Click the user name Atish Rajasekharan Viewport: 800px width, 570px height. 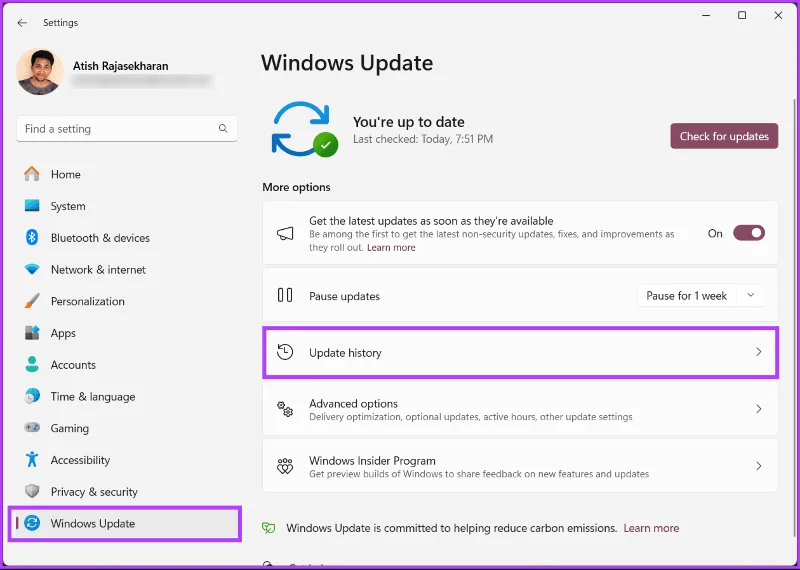[x=120, y=66]
